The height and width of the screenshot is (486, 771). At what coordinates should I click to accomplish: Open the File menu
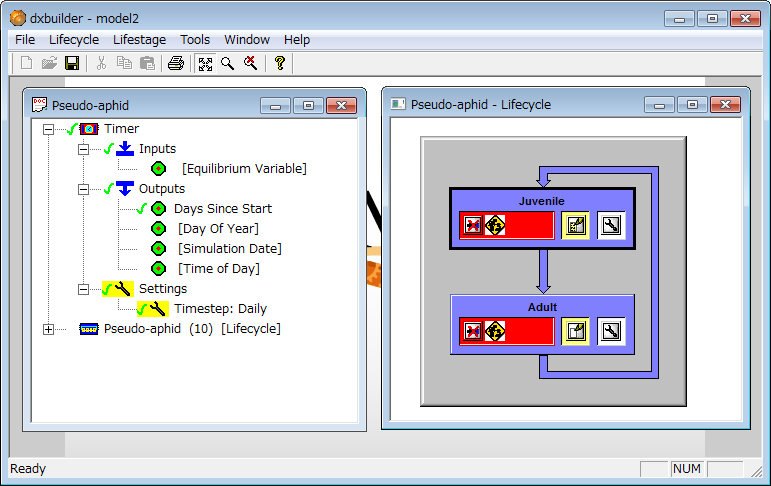25,39
